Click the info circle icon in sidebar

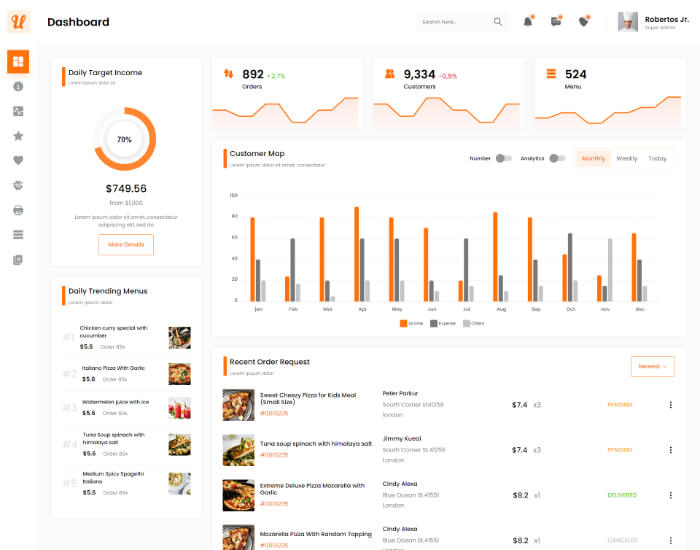[18, 87]
